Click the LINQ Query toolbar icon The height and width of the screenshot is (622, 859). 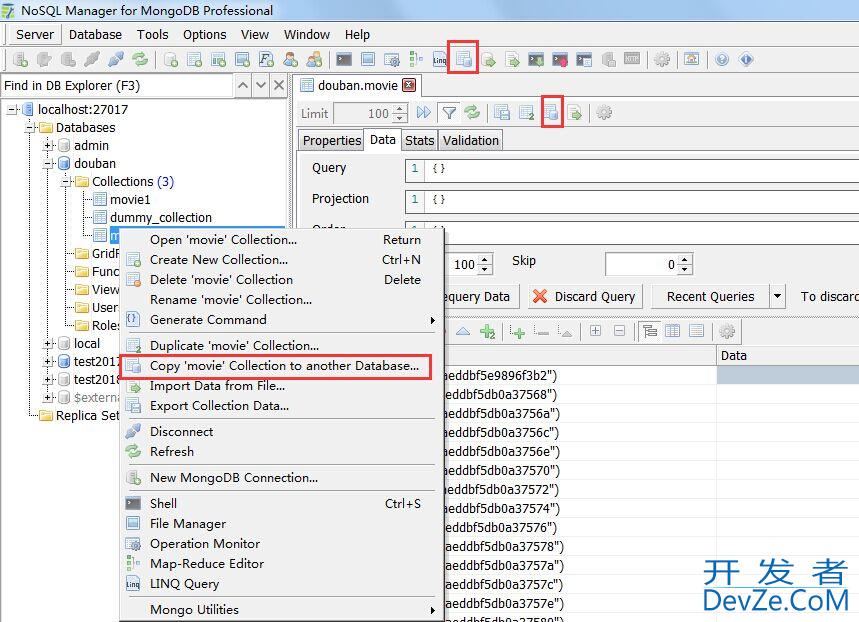pyautogui.click(x=439, y=59)
